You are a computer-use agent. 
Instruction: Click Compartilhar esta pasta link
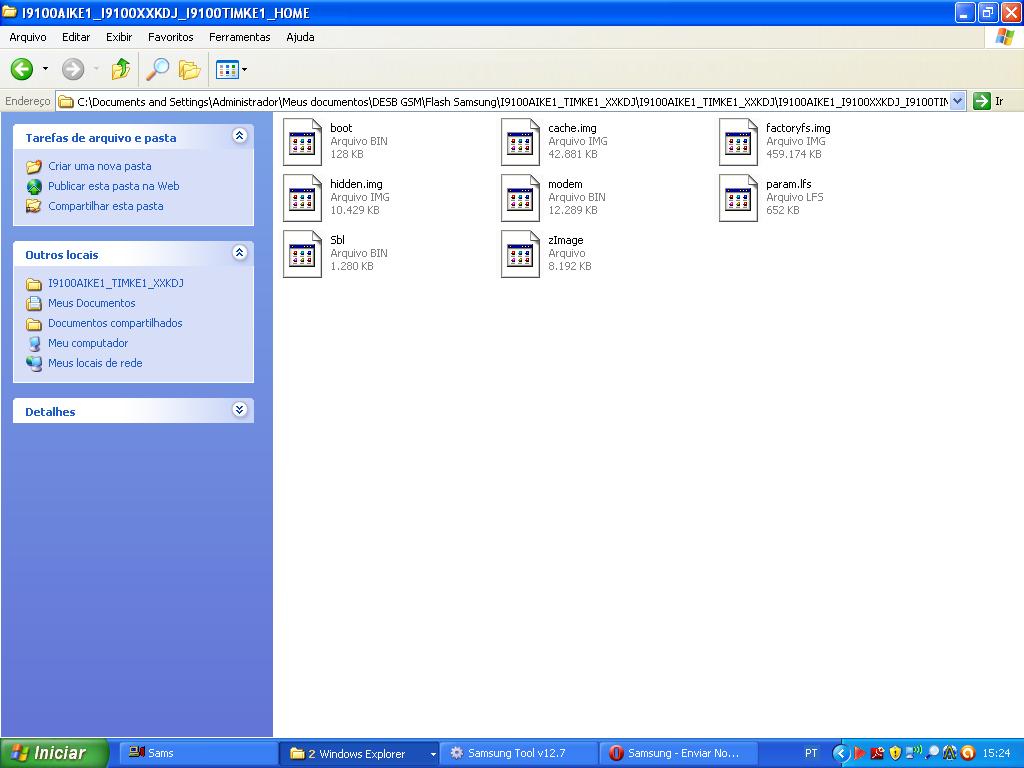[x=106, y=206]
